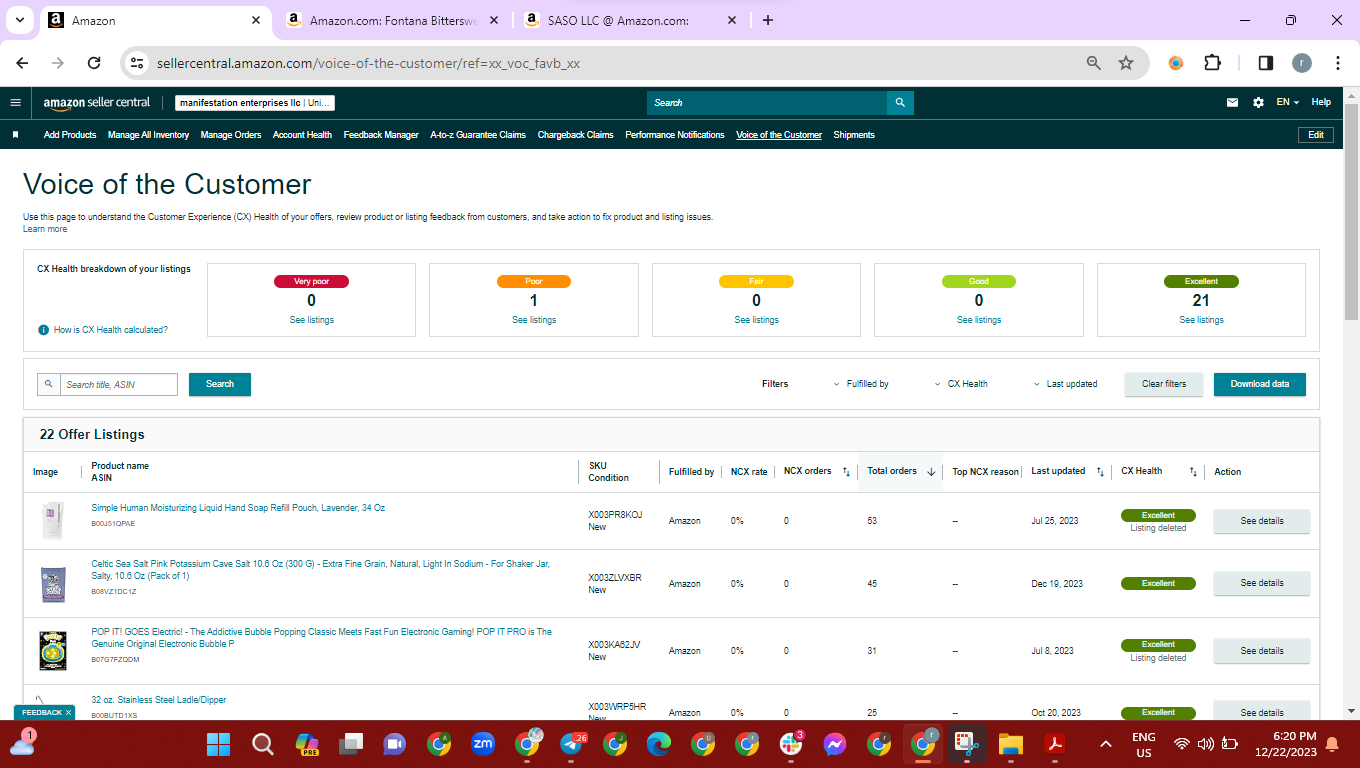Open the Chrome extensions puzzle icon
The height and width of the screenshot is (768, 1360).
(x=1212, y=63)
